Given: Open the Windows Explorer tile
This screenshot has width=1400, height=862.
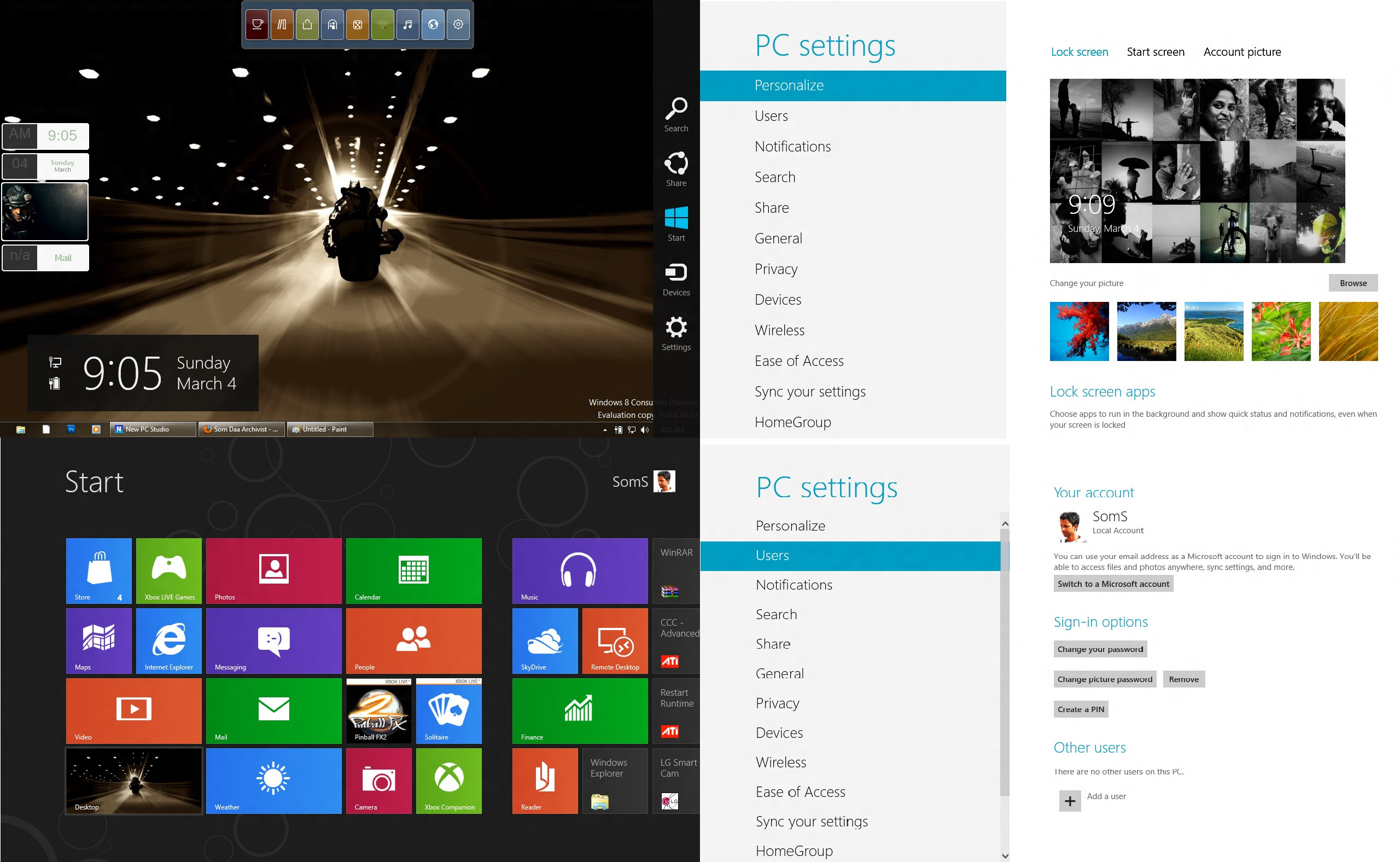Looking at the screenshot, I should 615,781.
